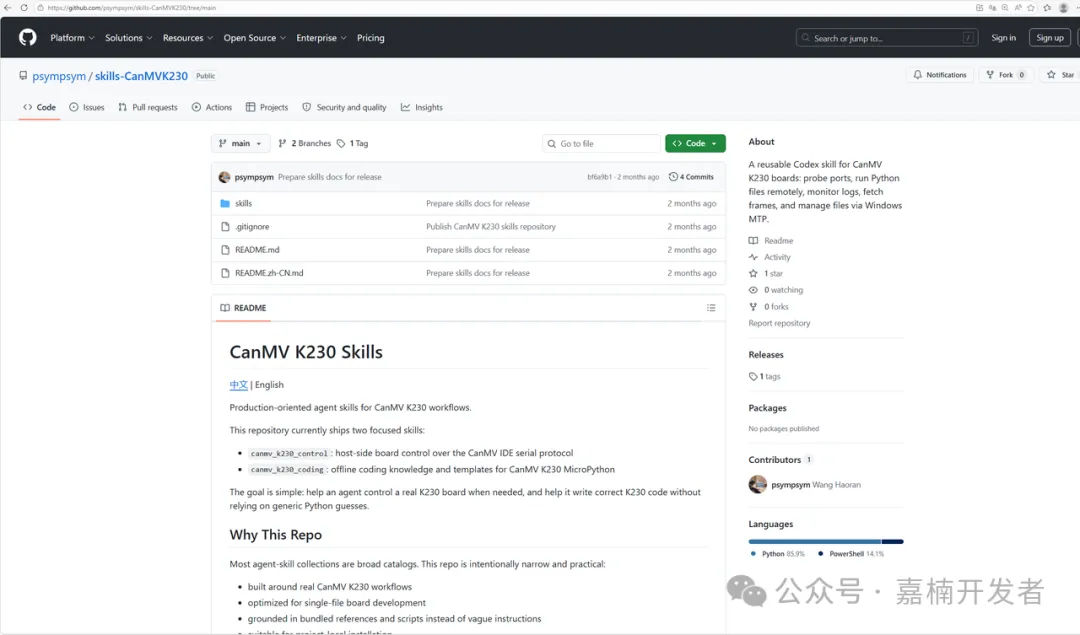Viewport: 1080px width, 635px height.
Task: Select the README tab heading
Action: click(243, 308)
